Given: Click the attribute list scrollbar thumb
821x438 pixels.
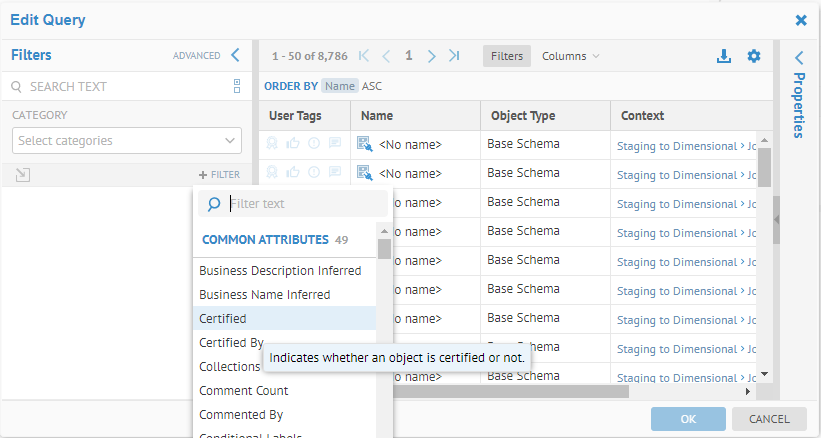Looking at the screenshot, I should pos(384,250).
